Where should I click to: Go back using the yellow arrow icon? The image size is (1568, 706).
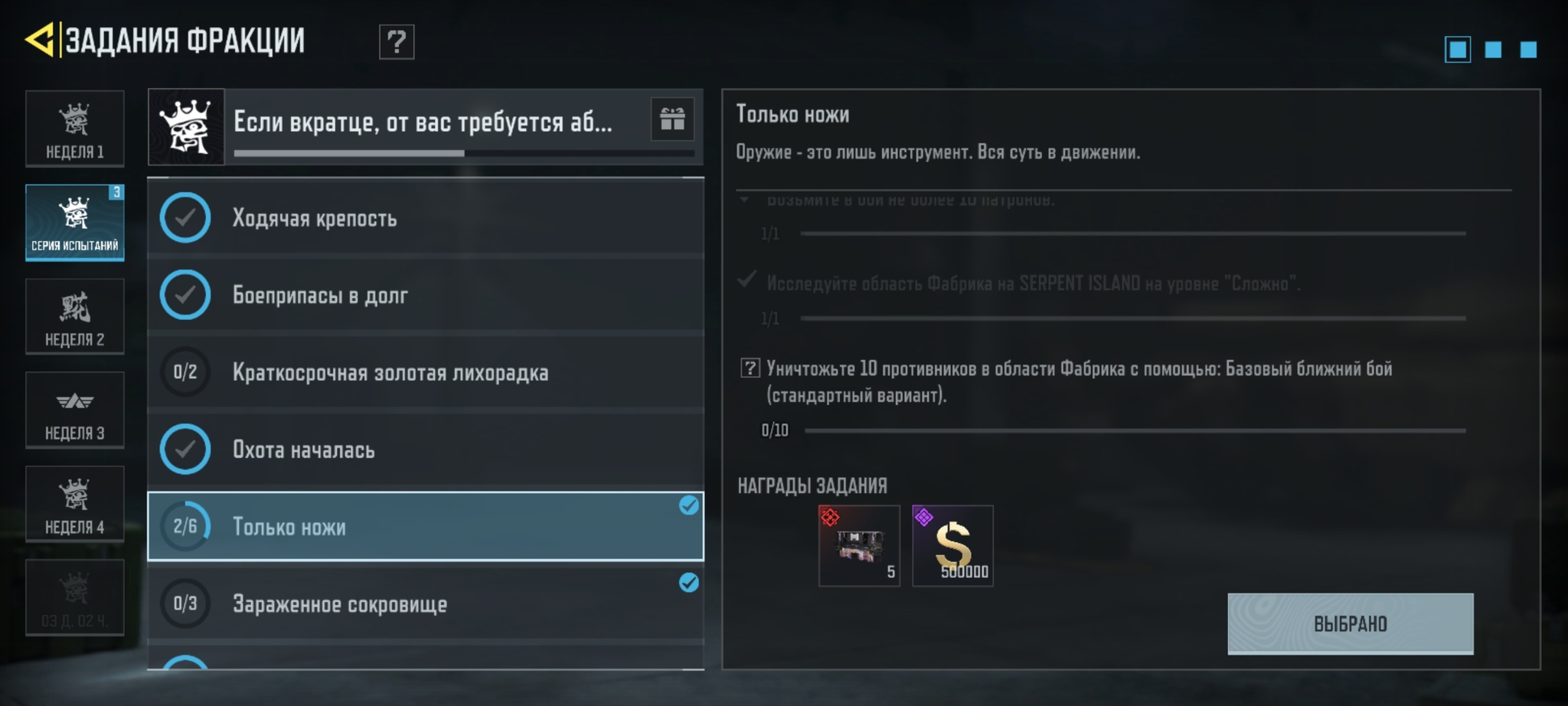(39, 40)
